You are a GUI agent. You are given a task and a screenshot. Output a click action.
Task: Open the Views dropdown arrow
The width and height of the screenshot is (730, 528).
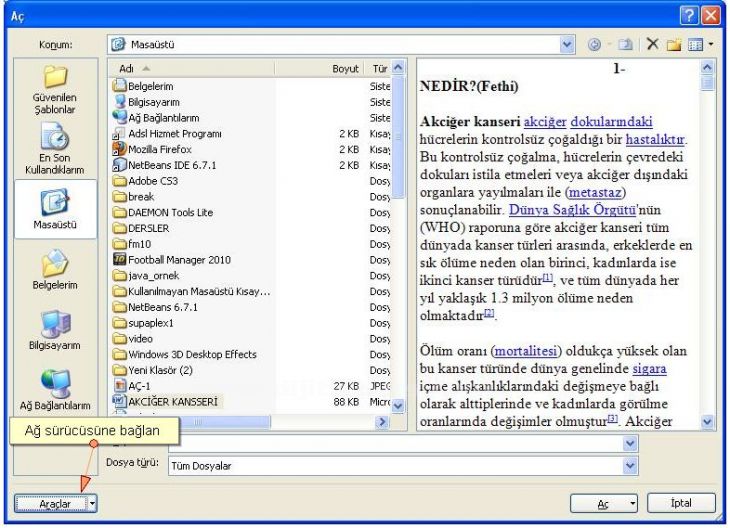pyautogui.click(x=710, y=45)
